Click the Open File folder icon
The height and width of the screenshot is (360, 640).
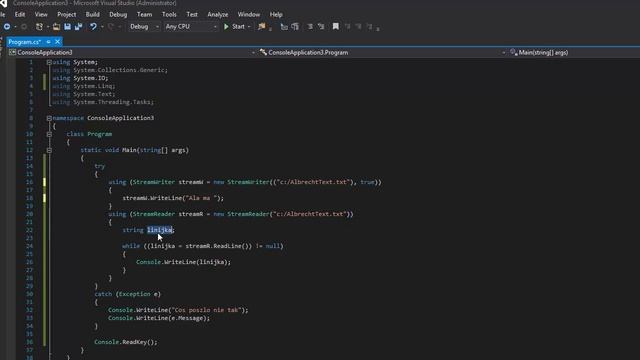click(x=56, y=27)
